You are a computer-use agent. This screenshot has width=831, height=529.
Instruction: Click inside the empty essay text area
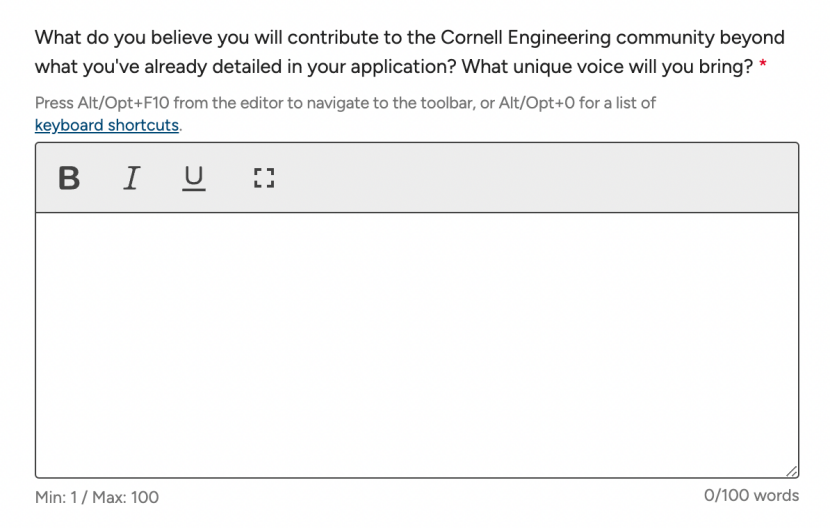[x=417, y=345]
